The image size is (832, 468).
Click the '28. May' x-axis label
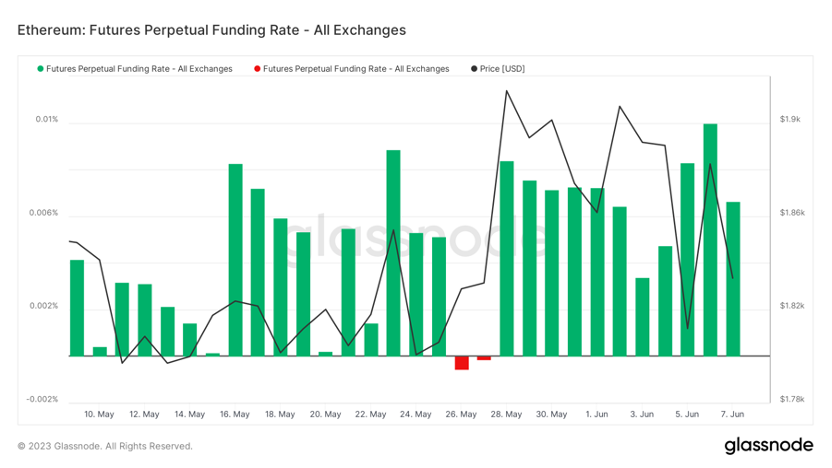[506, 413]
